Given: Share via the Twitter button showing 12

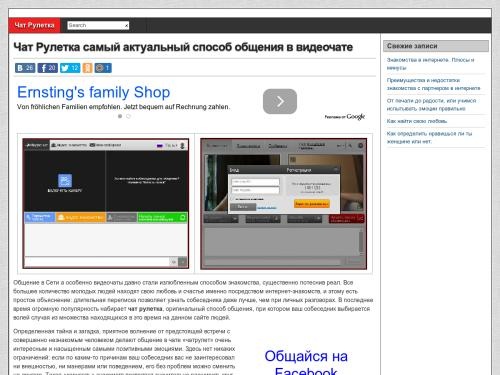Looking at the screenshot, I should tap(70, 68).
